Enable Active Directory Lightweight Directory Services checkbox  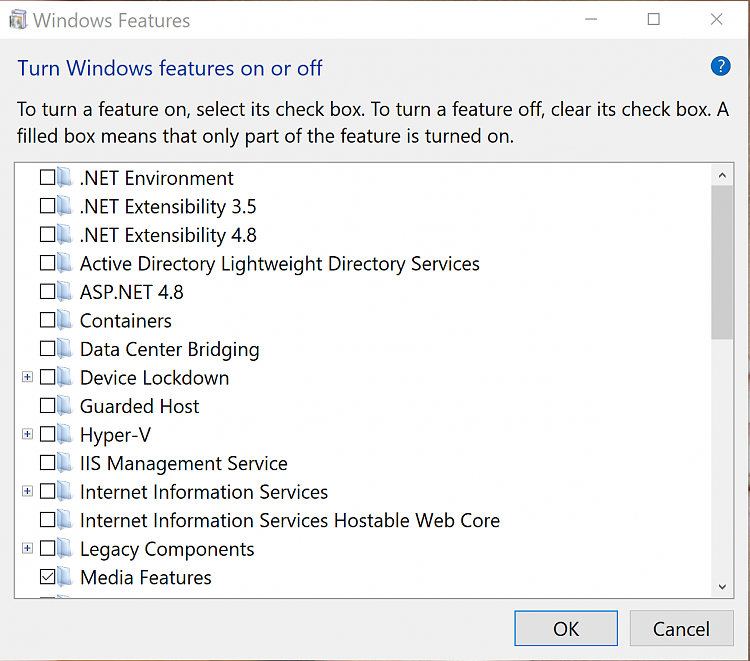tap(47, 263)
